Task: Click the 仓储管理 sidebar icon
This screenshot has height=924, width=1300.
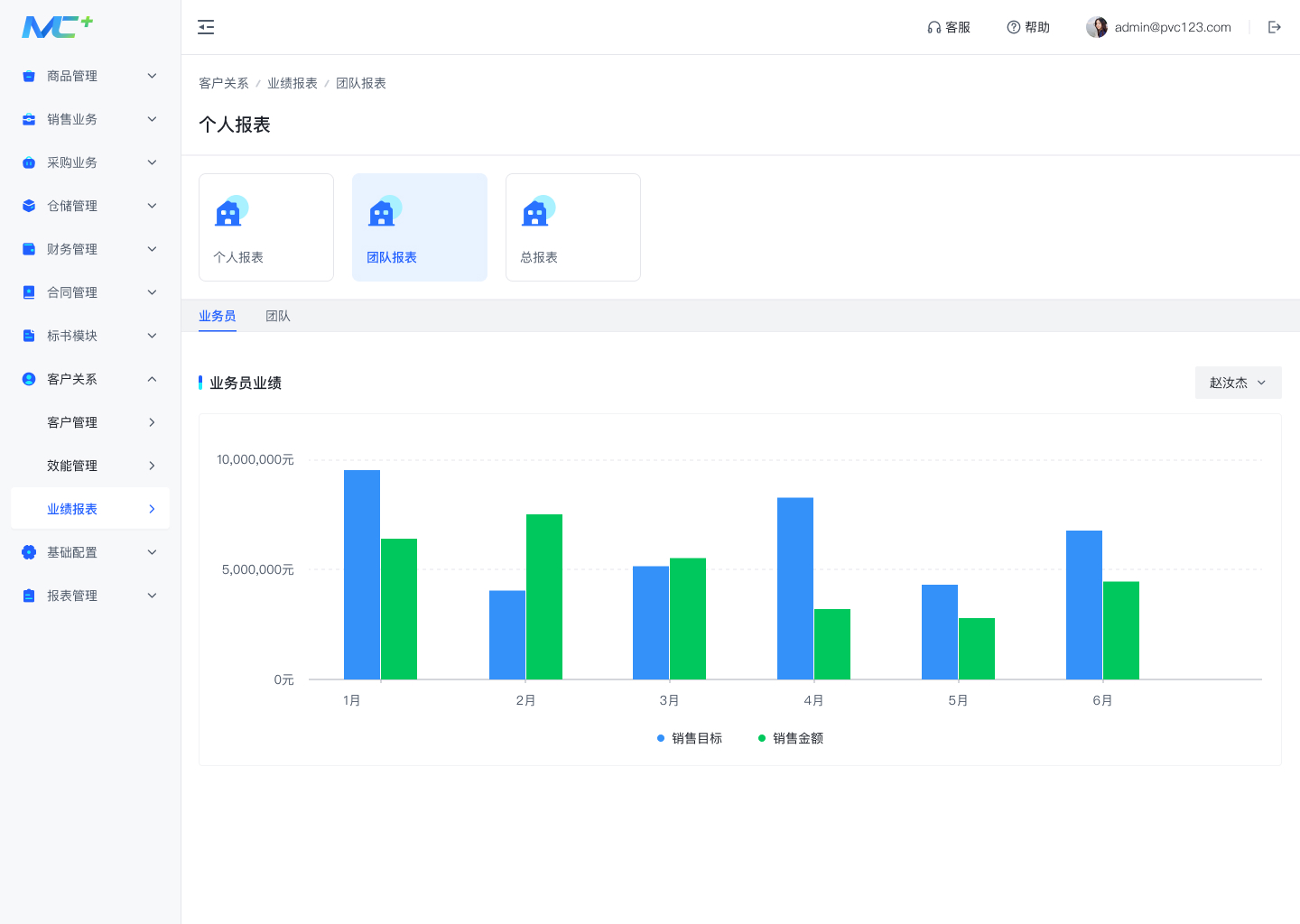Action: (29, 206)
